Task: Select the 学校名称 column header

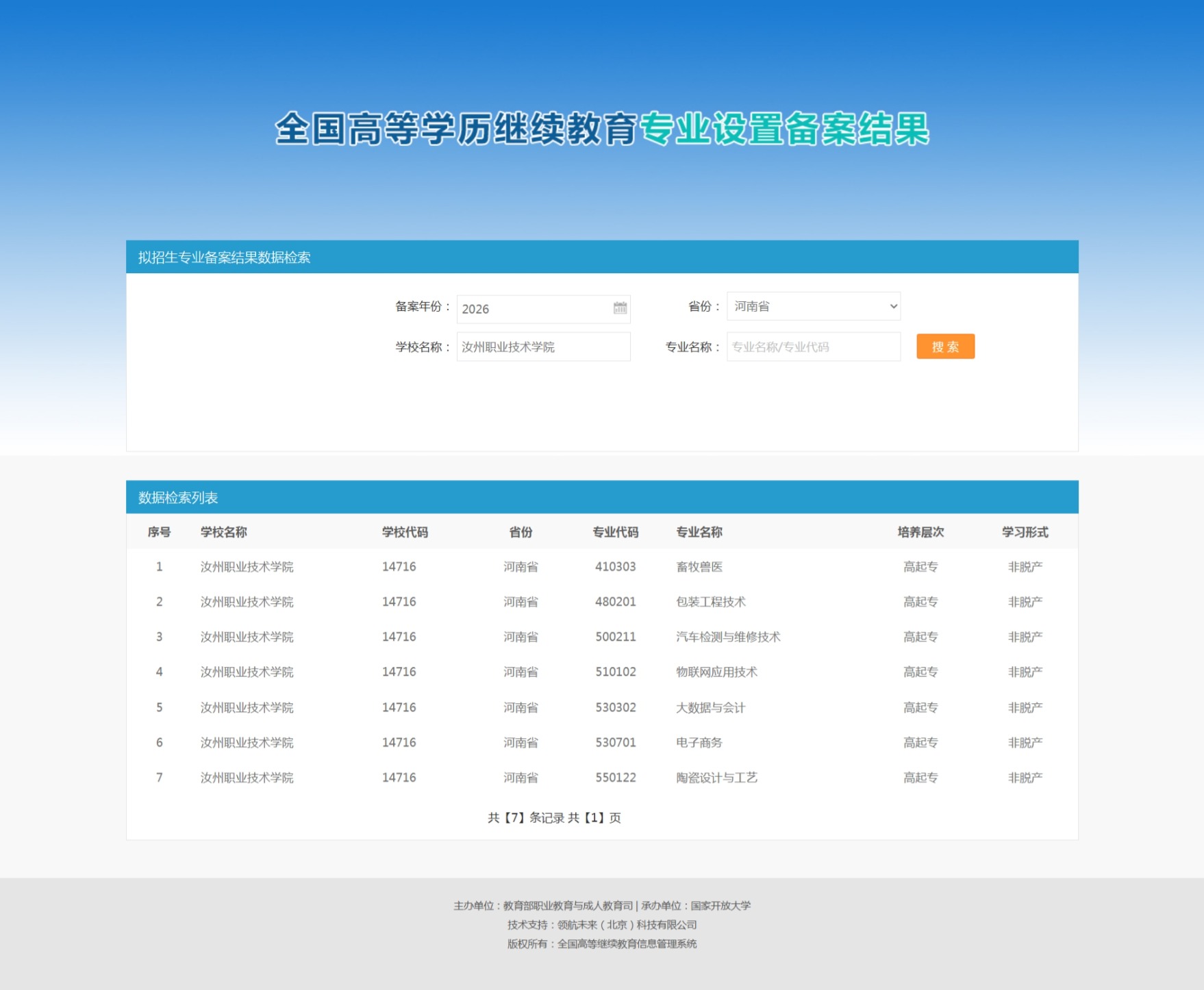Action: (x=223, y=532)
